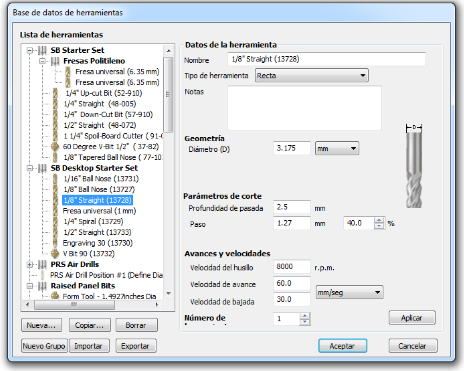This screenshot has height=371, width=464.
Task: Click the Fresas Politileno group icon
Action: pyautogui.click(x=55, y=61)
